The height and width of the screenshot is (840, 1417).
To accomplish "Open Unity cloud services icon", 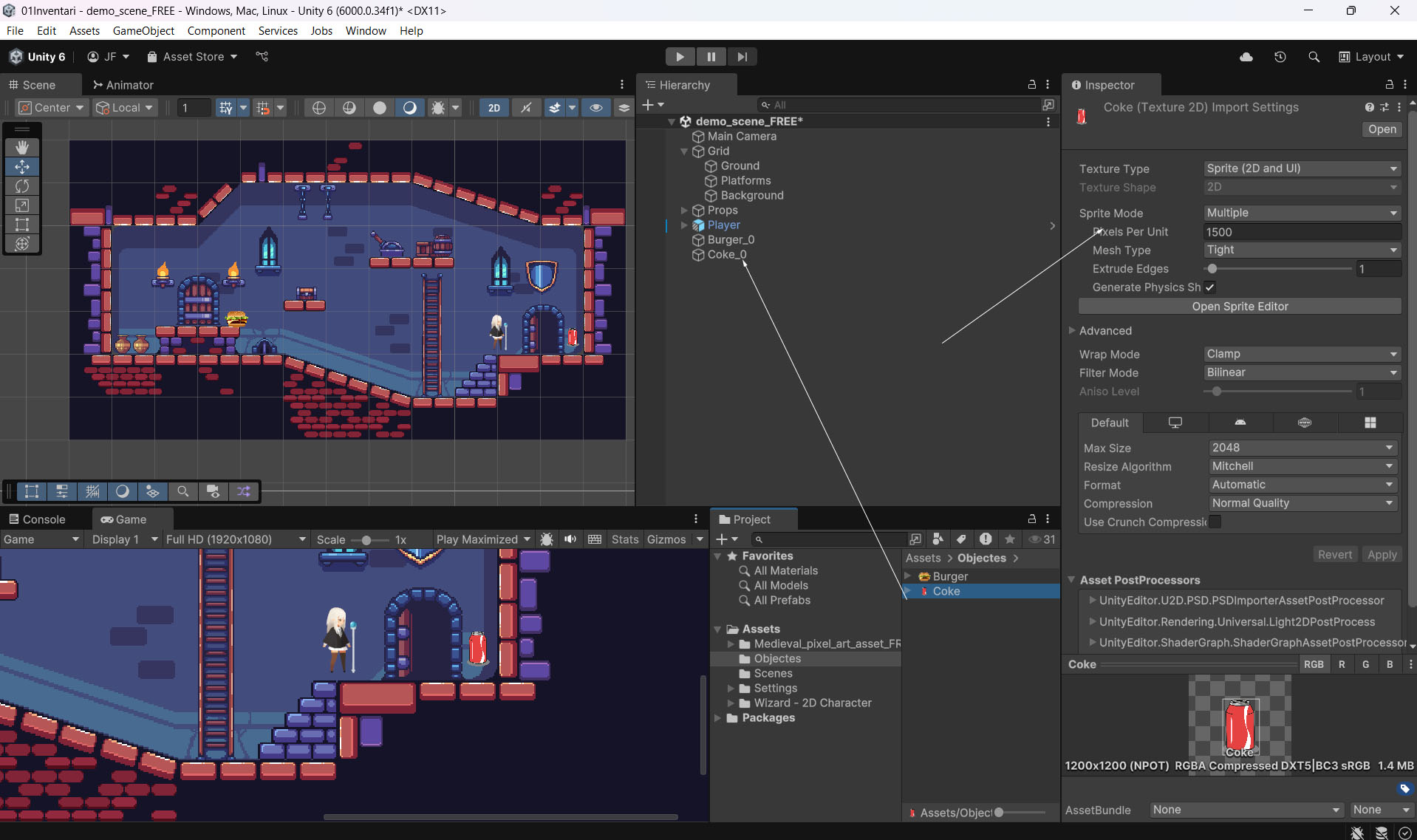I will (x=1246, y=57).
